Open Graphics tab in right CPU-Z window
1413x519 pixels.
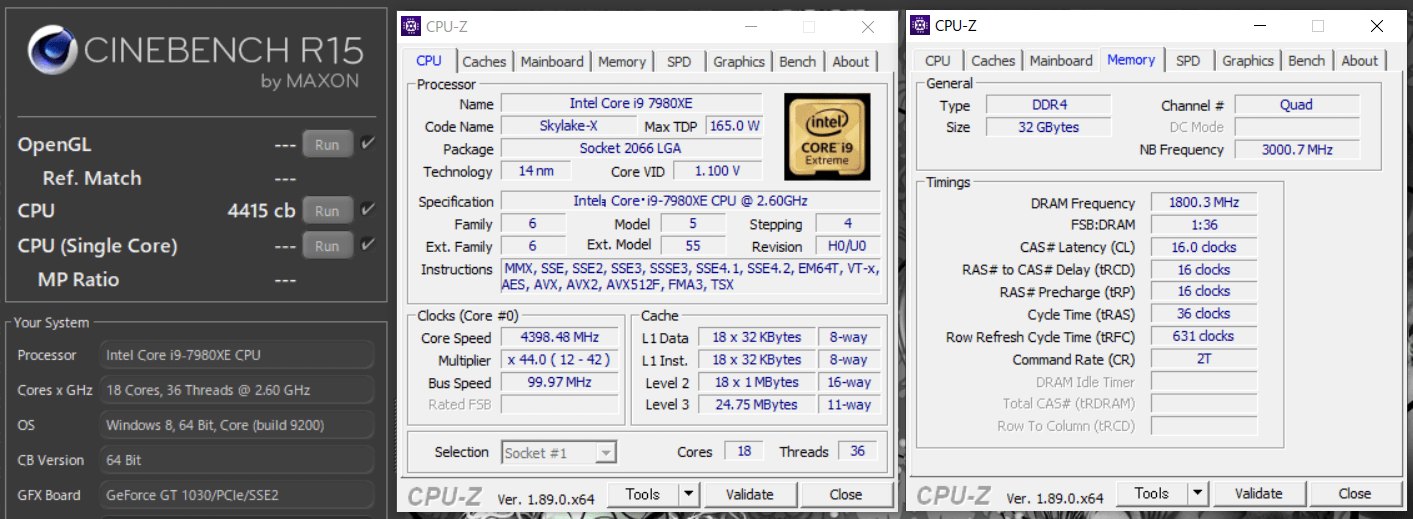(1248, 61)
